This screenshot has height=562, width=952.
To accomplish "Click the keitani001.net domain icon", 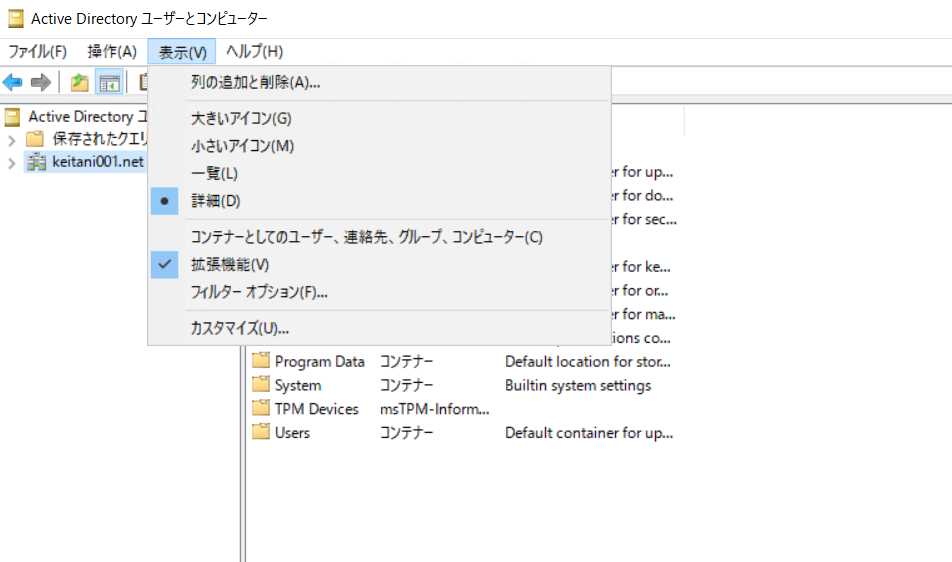I will [x=36, y=162].
